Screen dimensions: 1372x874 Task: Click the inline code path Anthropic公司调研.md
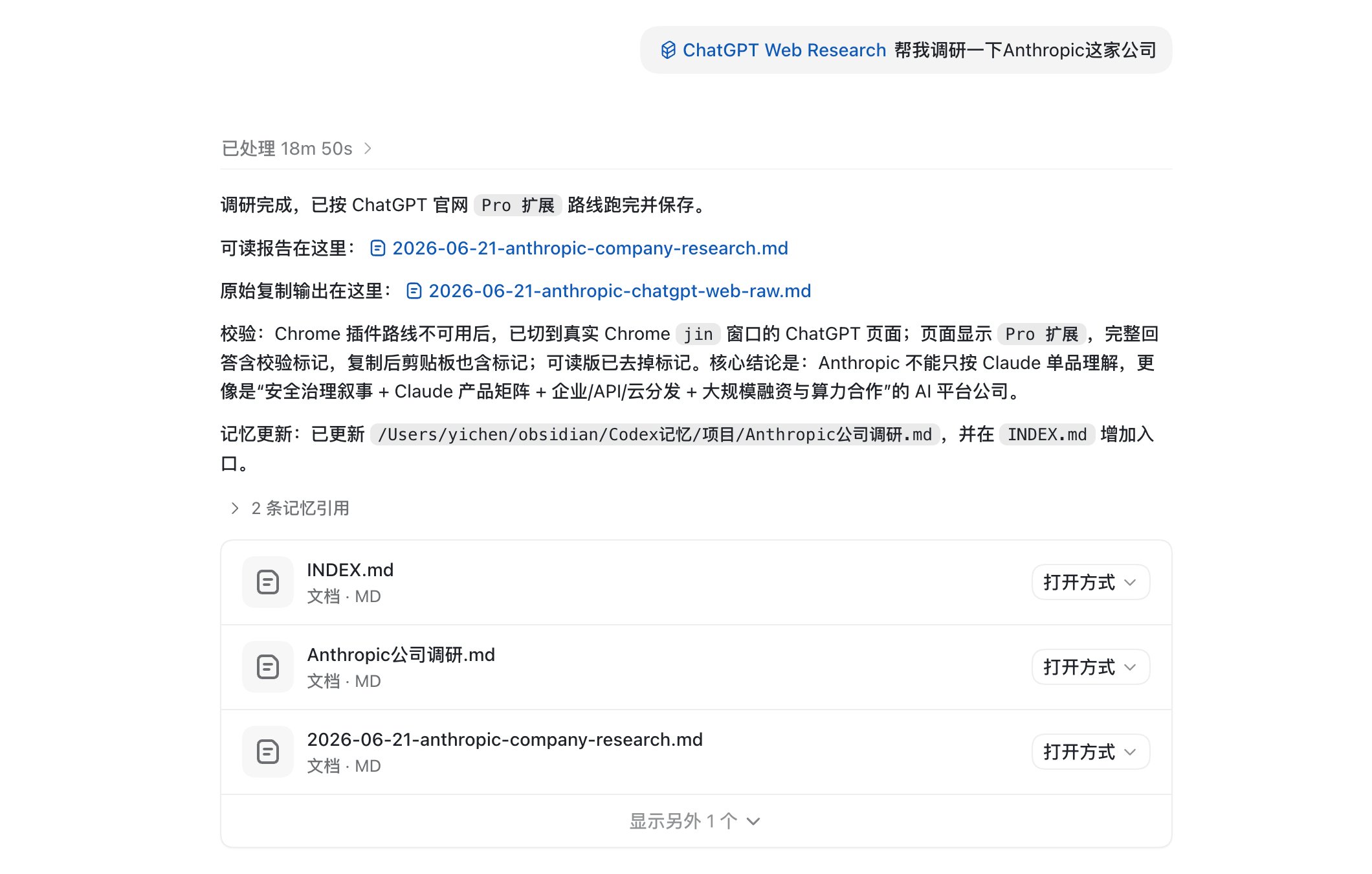click(x=655, y=434)
